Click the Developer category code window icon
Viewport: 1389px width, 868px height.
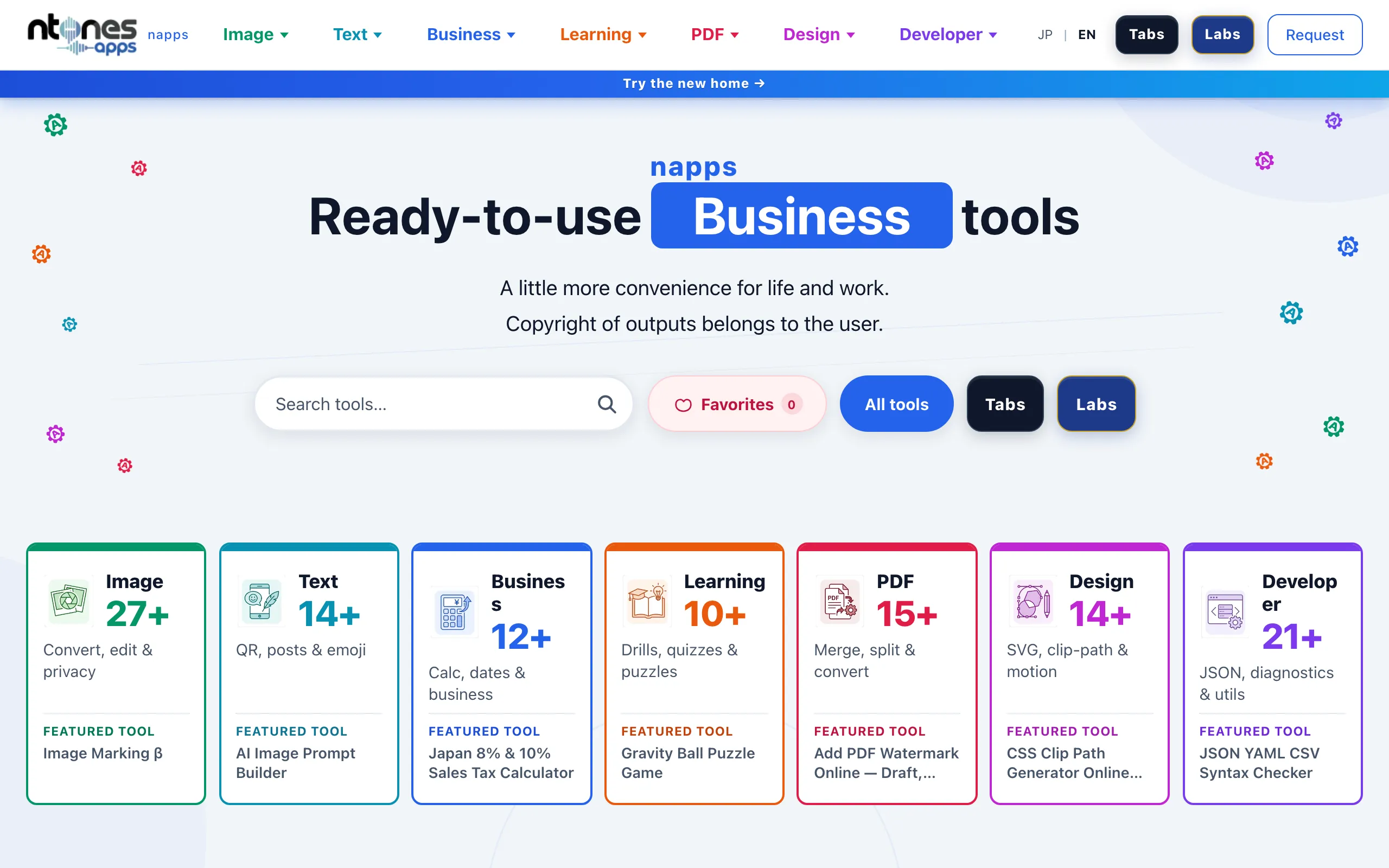(1225, 612)
